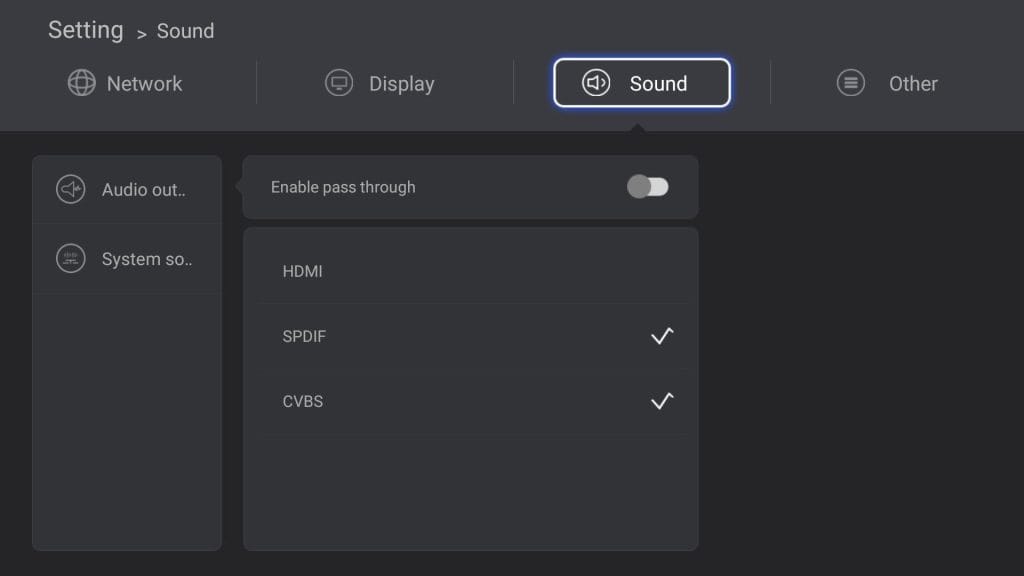Viewport: 1024px width, 576px height.
Task: Open the Network settings tab
Action: [x=125, y=84]
